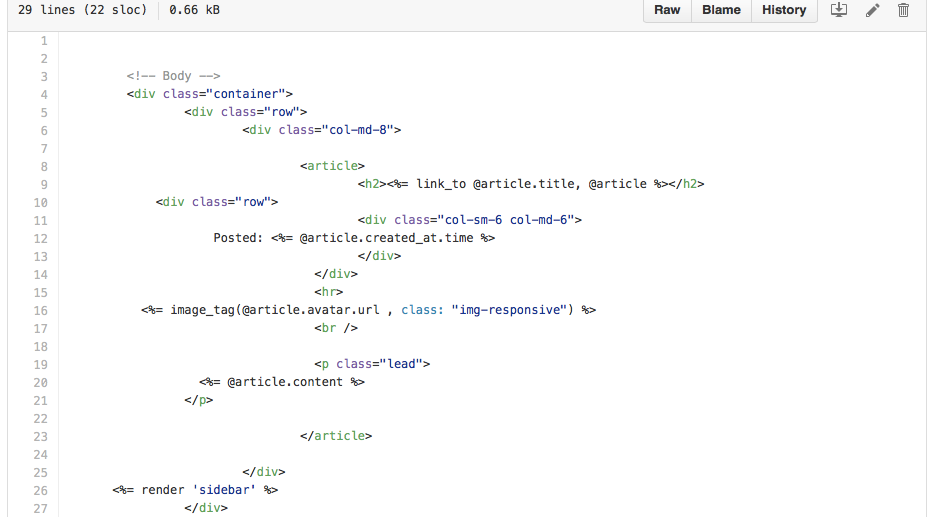Click the "img-responsive" string

509,309
